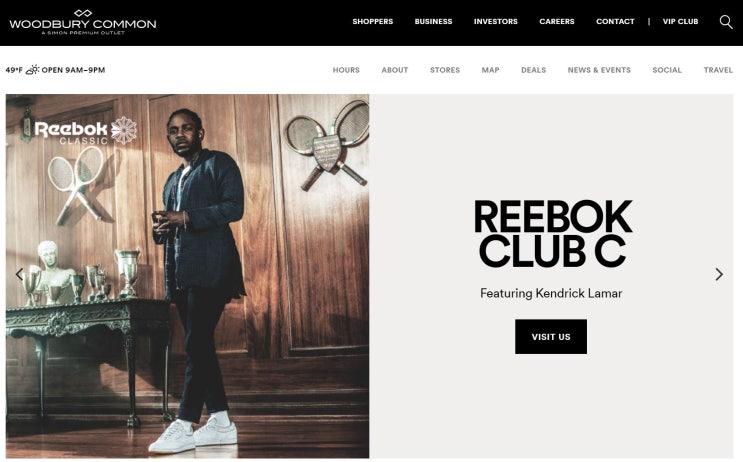743x462 pixels.
Task: Click the Woodbury Common logo
Action: coord(83,22)
